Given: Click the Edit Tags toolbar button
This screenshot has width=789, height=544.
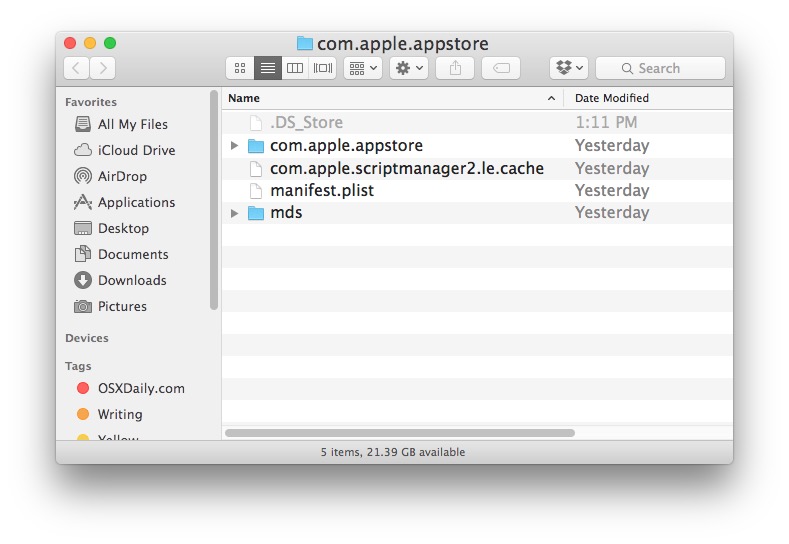Looking at the screenshot, I should click(501, 68).
